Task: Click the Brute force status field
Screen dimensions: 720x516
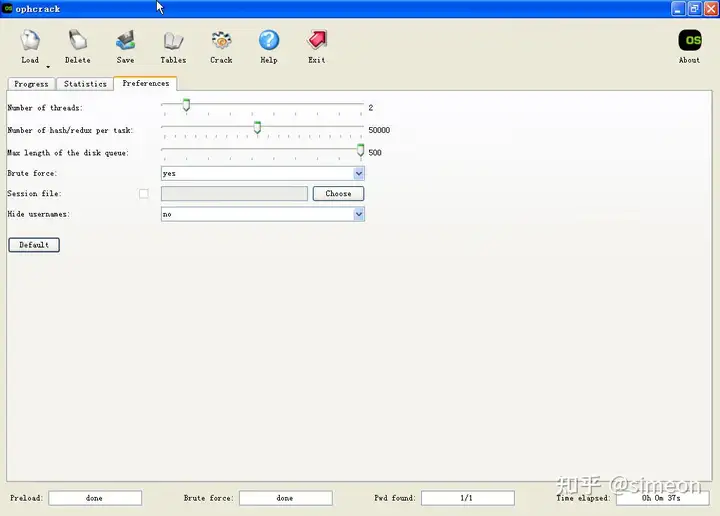Action: [286, 498]
